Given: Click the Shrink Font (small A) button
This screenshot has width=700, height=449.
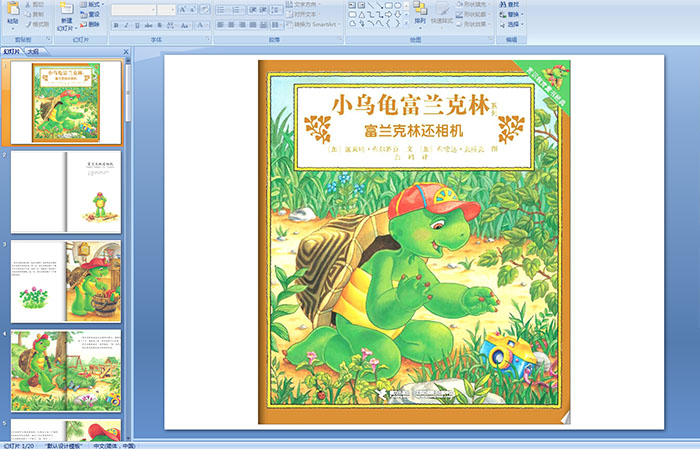Looking at the screenshot, I should click(x=192, y=10).
